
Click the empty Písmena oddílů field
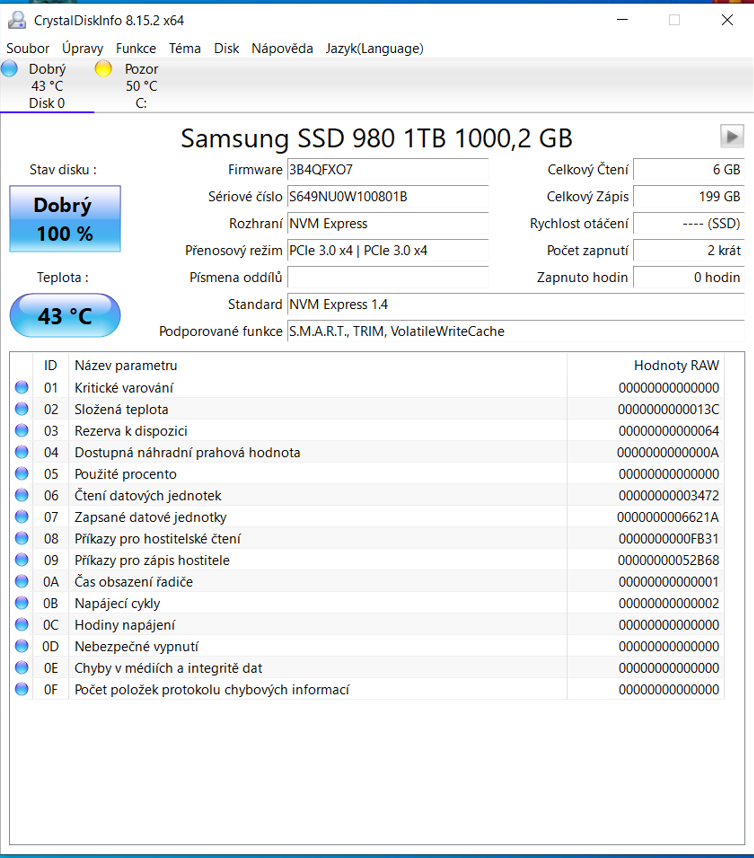tap(387, 277)
